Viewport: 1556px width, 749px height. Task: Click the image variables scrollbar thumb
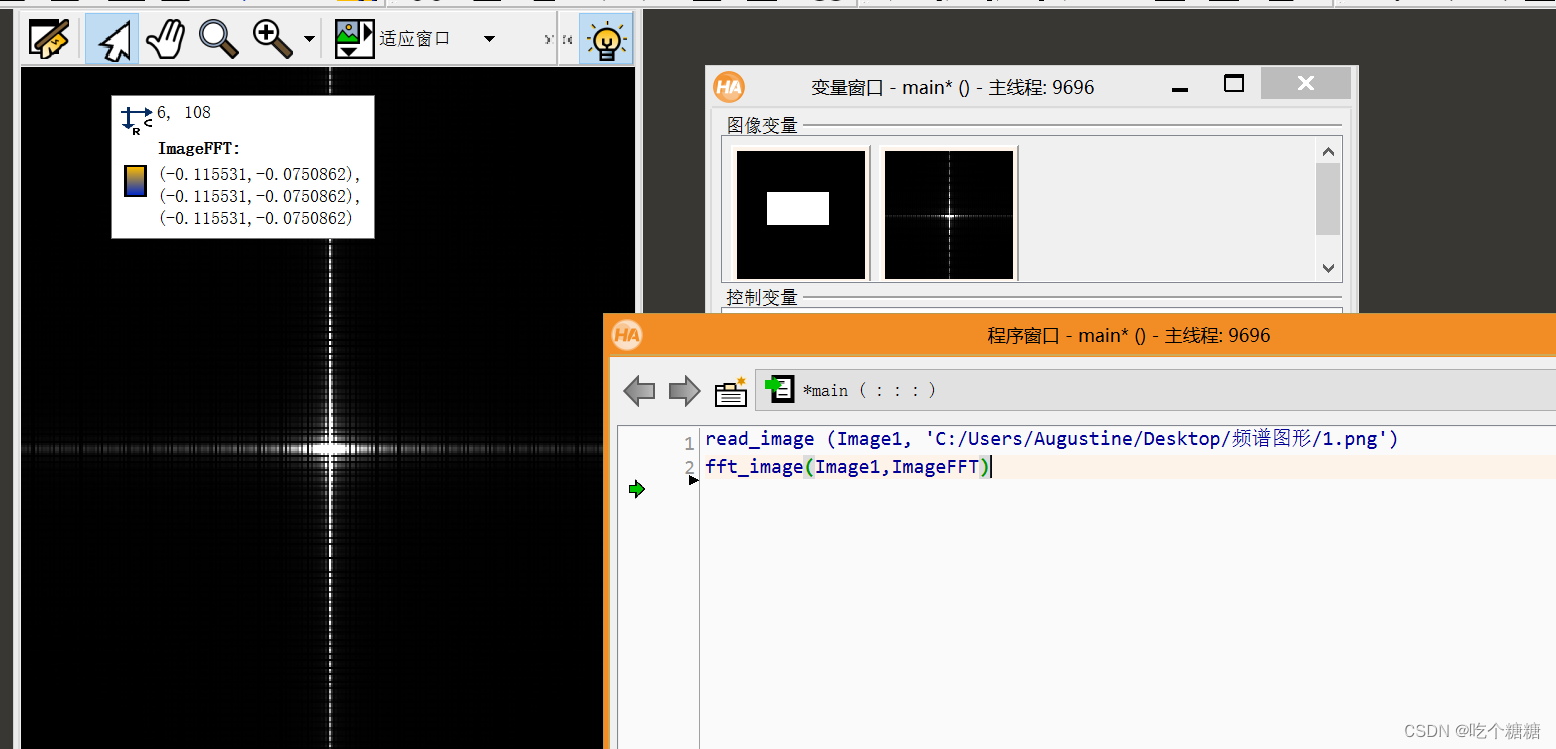click(1328, 199)
